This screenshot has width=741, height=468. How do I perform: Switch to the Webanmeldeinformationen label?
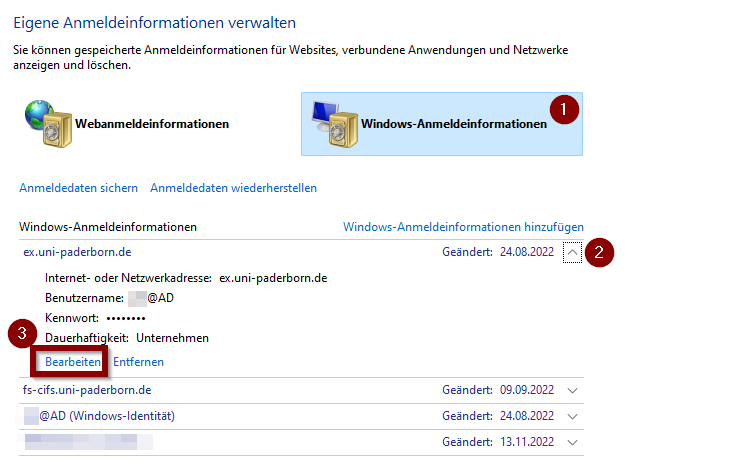150,125
